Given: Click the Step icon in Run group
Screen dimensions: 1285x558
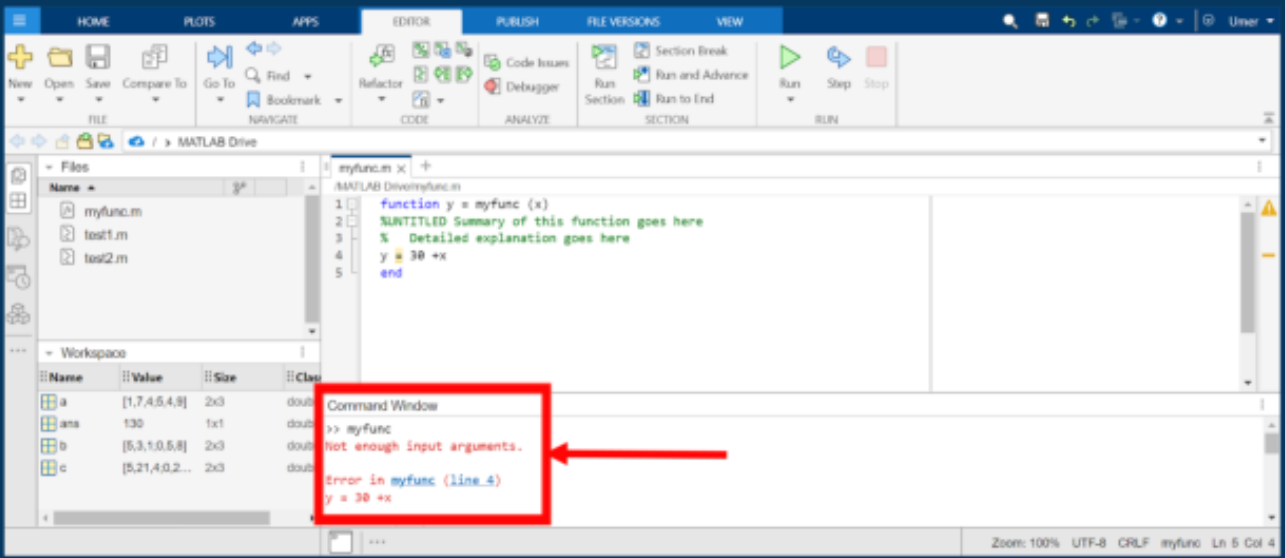Looking at the screenshot, I should [838, 58].
